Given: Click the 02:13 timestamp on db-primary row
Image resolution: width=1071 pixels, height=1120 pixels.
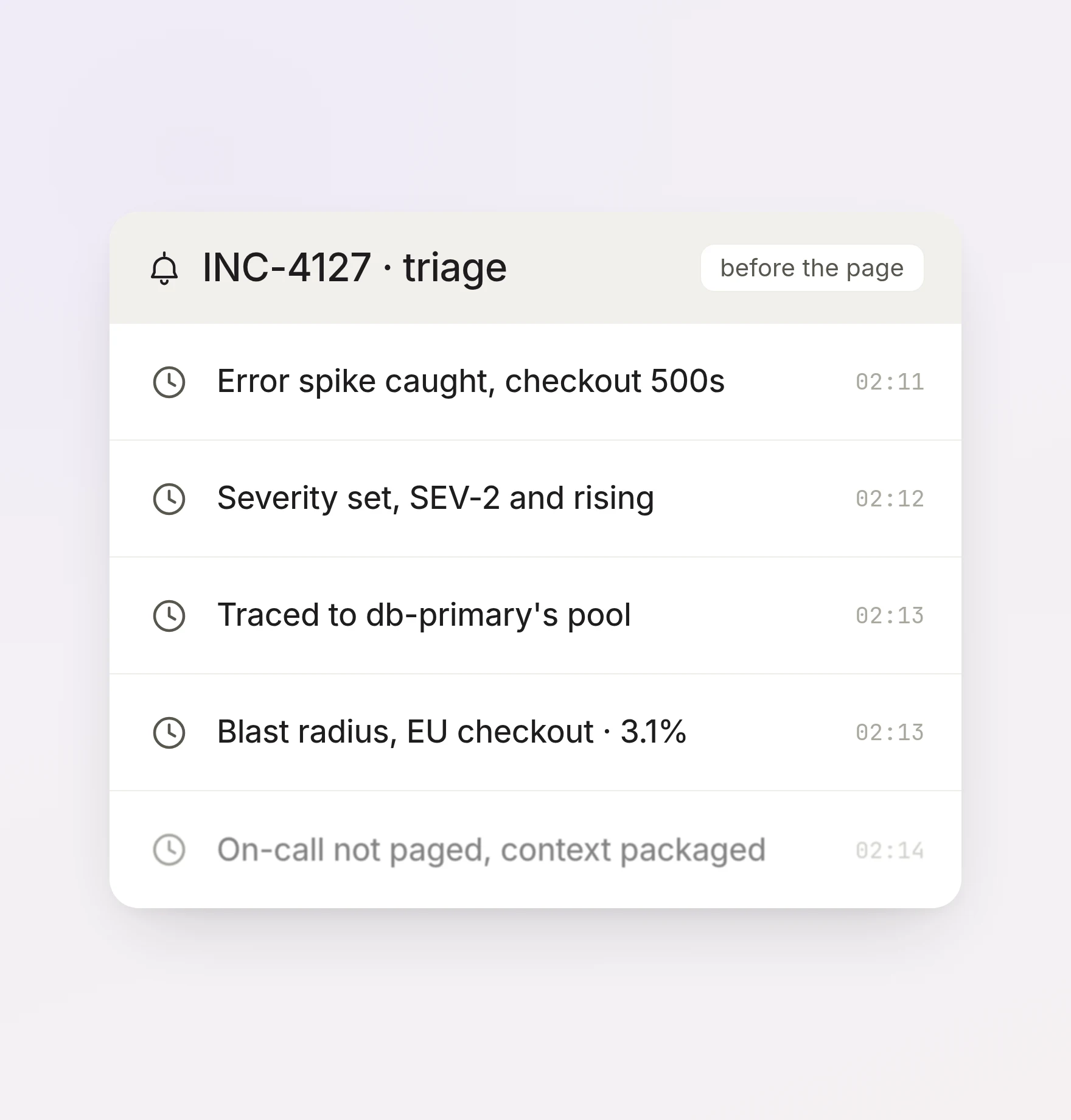Looking at the screenshot, I should click(x=890, y=616).
